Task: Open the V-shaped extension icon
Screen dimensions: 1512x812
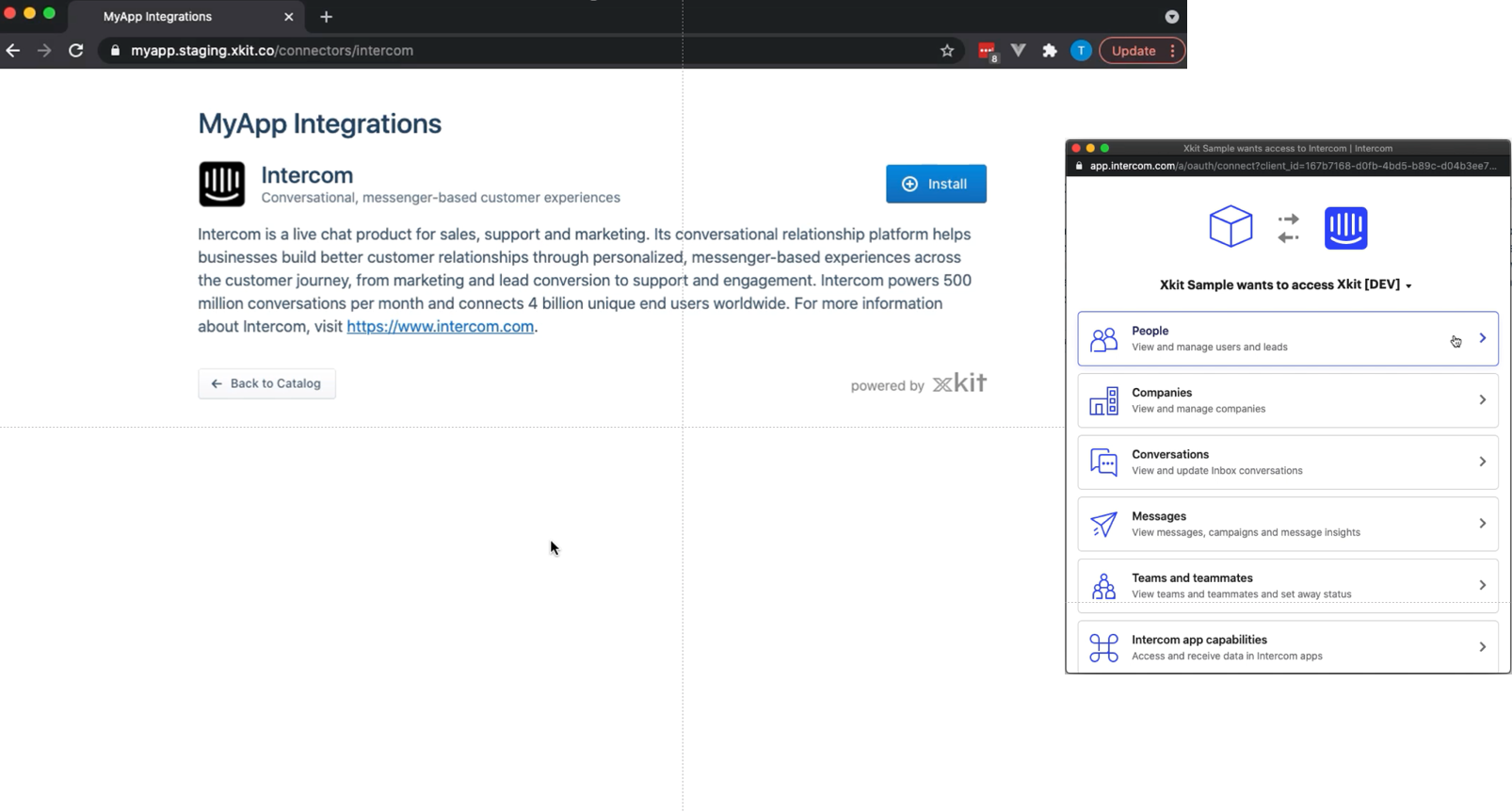Action: [1019, 51]
